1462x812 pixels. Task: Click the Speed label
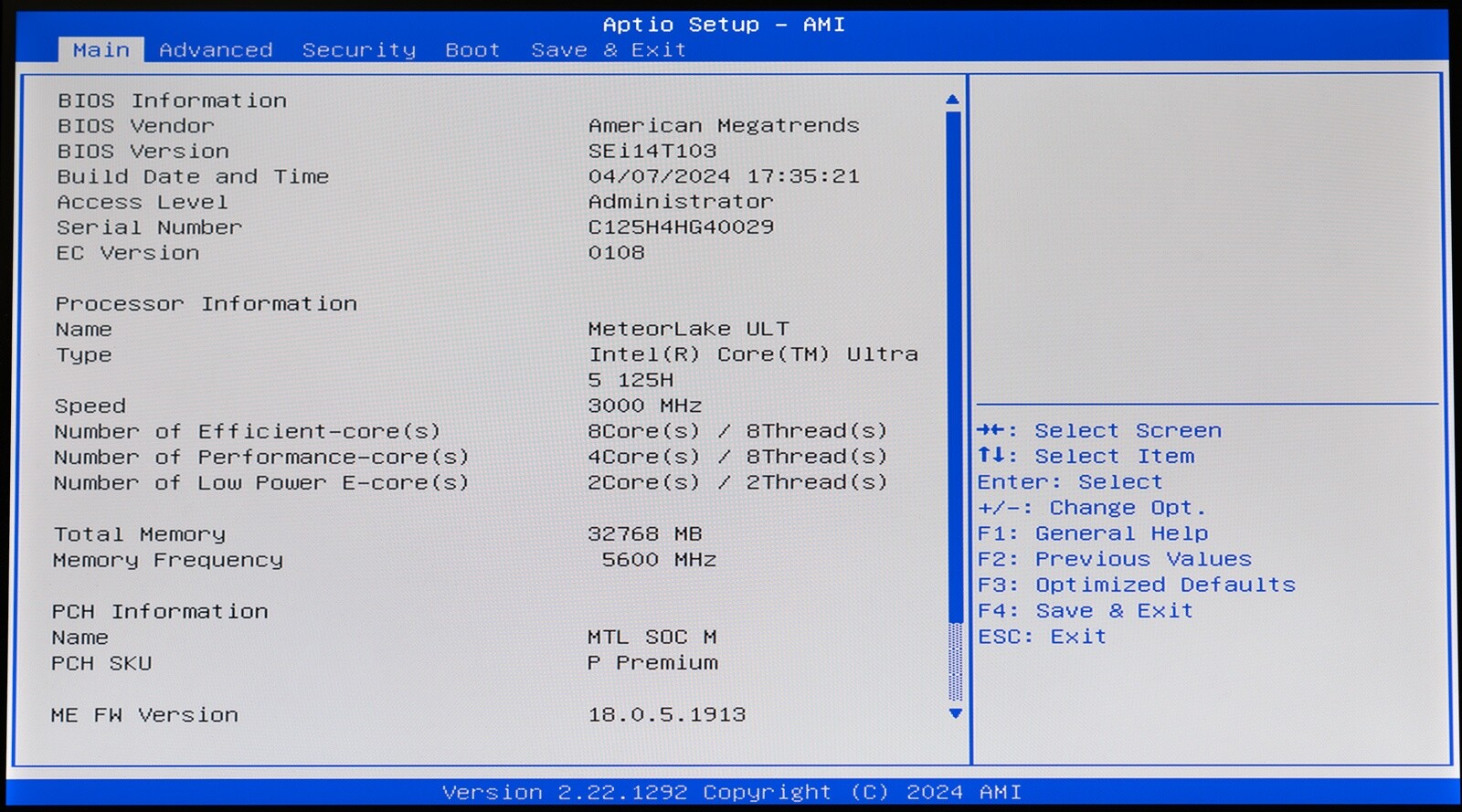[90, 406]
